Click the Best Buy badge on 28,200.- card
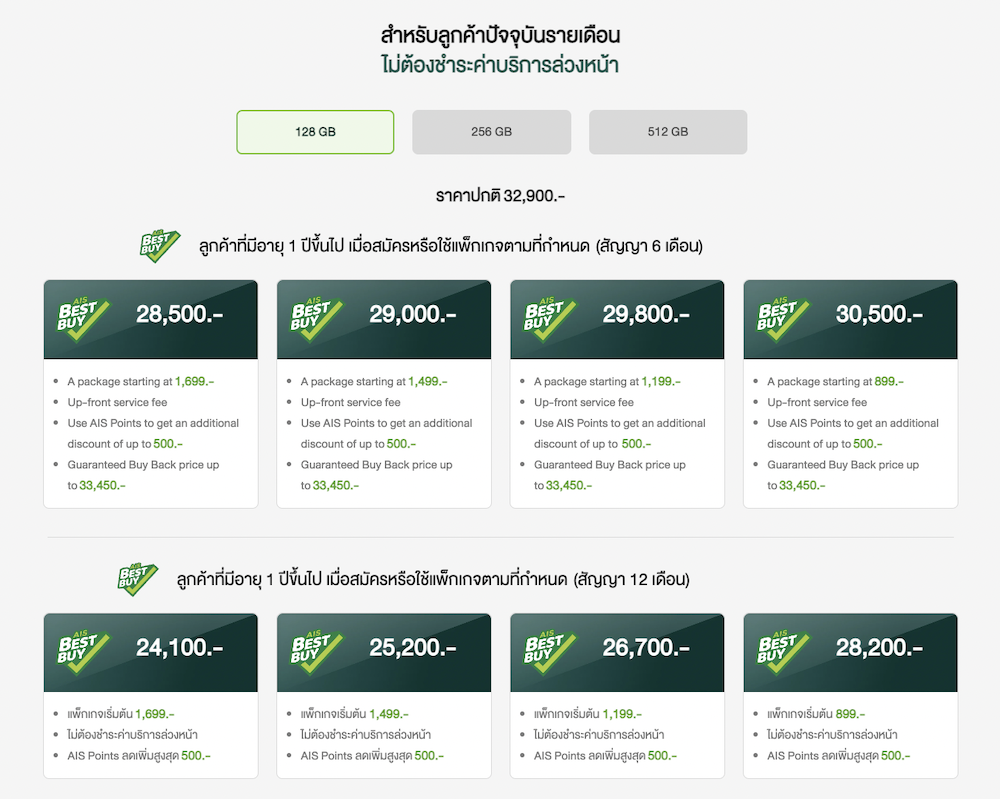This screenshot has width=1000, height=799. (x=784, y=650)
